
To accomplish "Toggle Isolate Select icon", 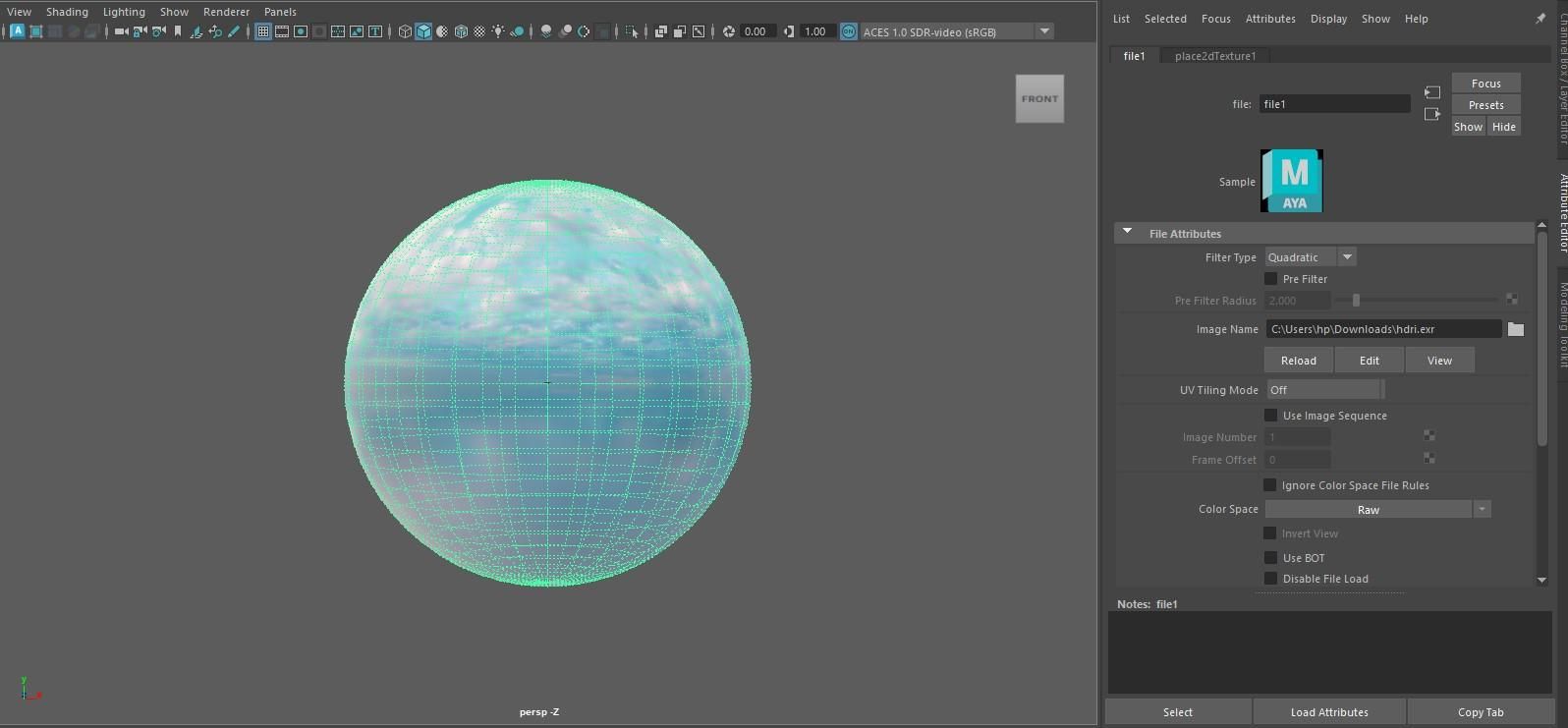I will [x=632, y=31].
